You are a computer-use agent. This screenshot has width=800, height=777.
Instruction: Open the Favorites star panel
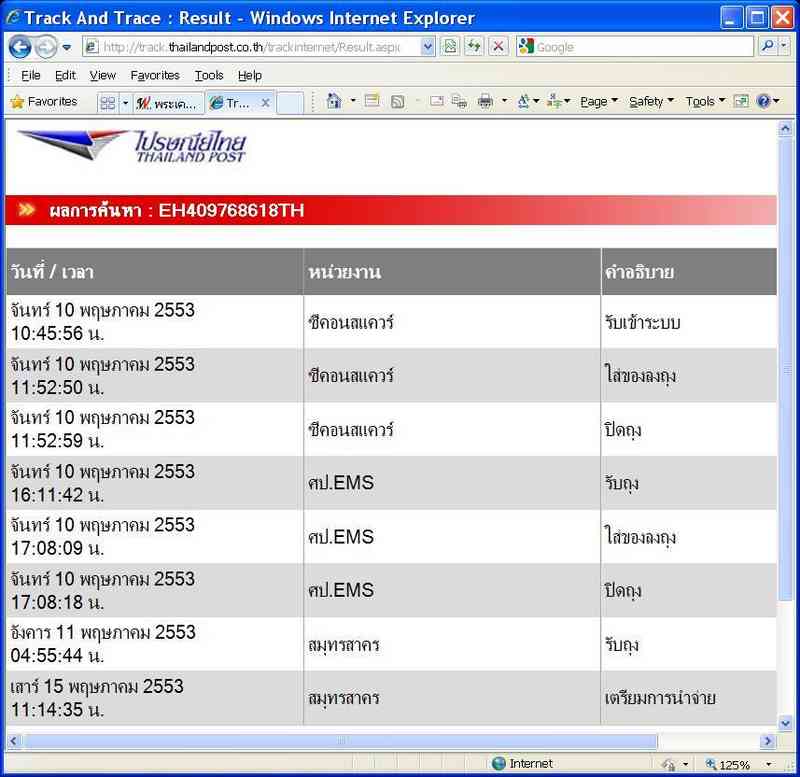click(x=44, y=101)
